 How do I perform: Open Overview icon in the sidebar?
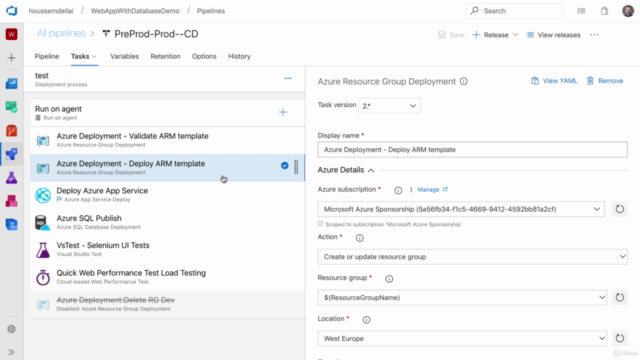11,84
